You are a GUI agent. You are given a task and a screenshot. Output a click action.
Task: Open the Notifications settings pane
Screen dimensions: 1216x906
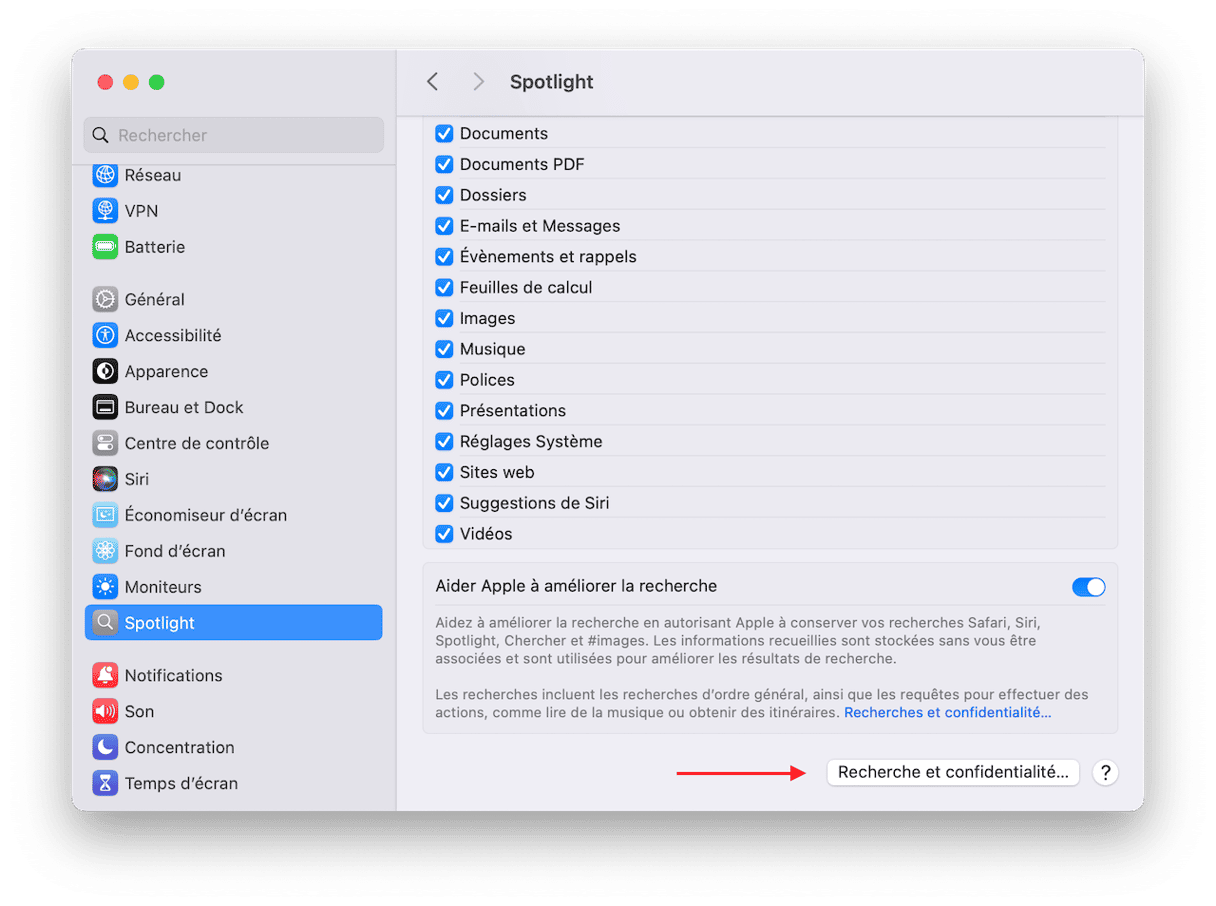pos(173,675)
